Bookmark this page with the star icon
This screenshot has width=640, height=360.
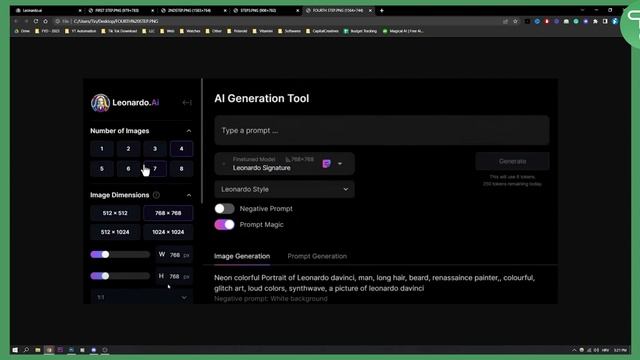(x=515, y=21)
